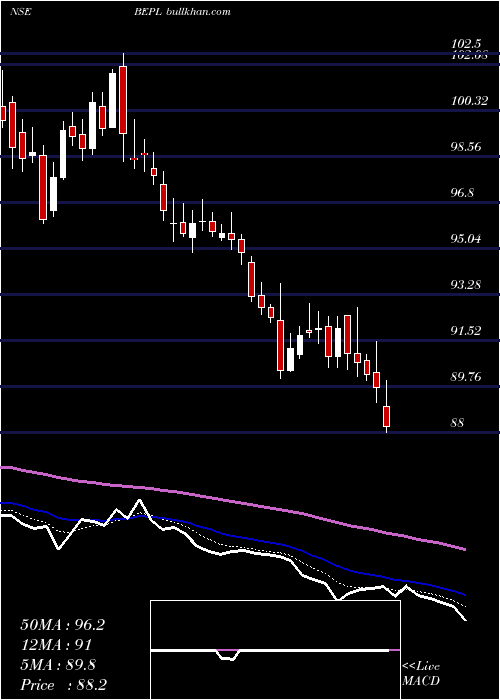Click the <<Live MACD label
Screen dimensions: 500x700
point(421,673)
